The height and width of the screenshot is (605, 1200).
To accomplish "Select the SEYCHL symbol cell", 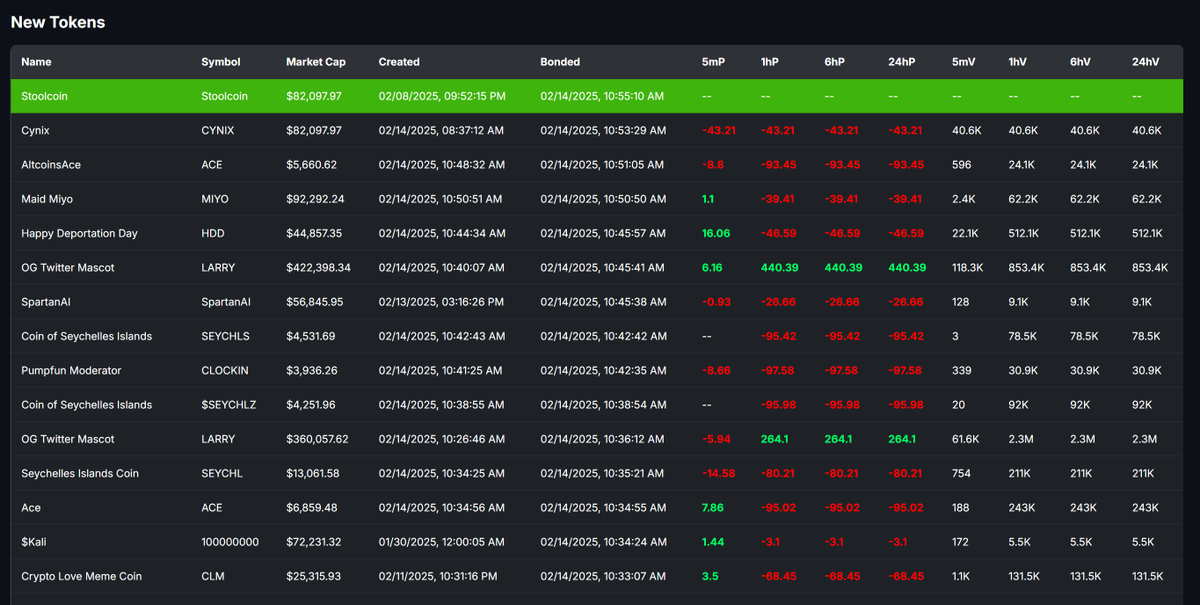I will point(222,473).
